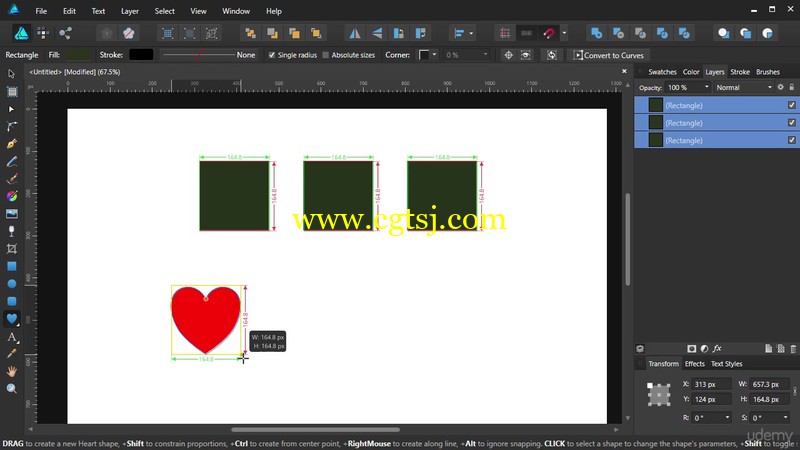The image size is (800, 450).
Task: Switch to the Pixel persona
Action: pos(43,33)
